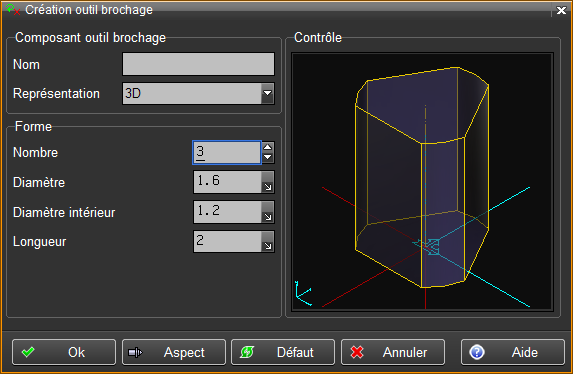Click the cyan axis triad in preview

[303, 293]
